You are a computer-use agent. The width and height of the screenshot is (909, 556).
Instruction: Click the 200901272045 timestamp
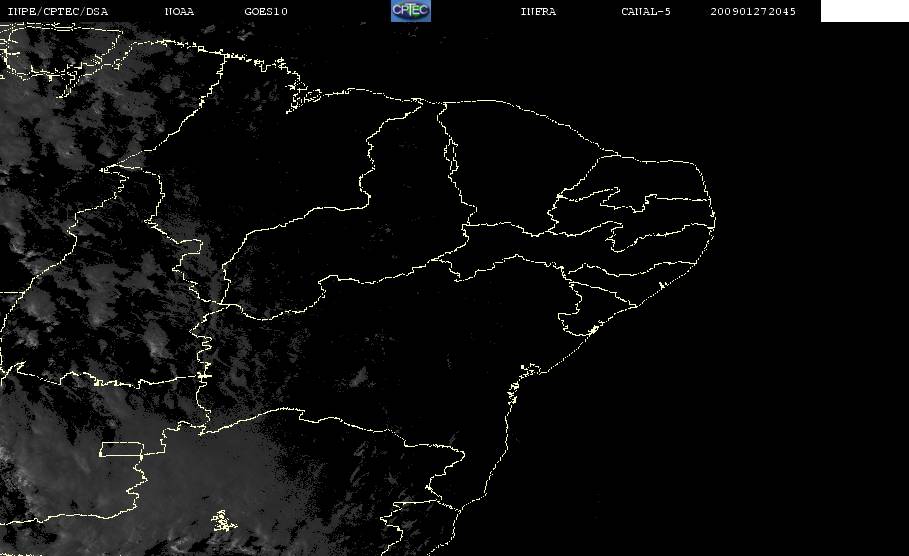(753, 11)
